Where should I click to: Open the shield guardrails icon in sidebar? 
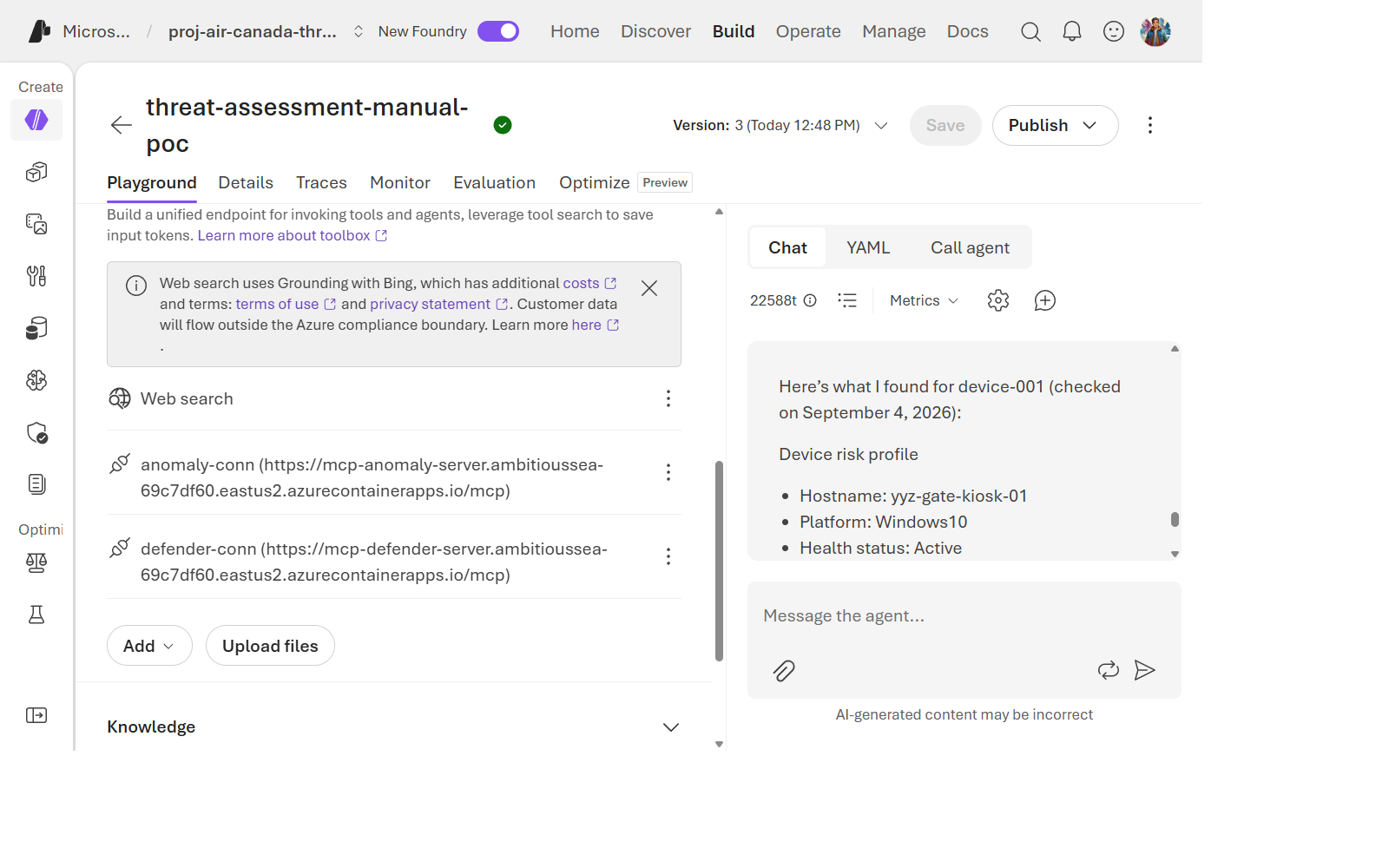point(36,432)
